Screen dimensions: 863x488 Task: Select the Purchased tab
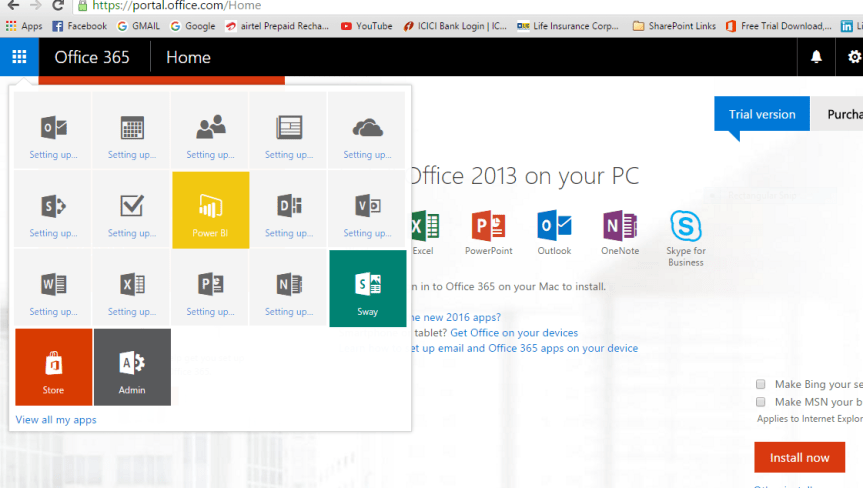843,114
